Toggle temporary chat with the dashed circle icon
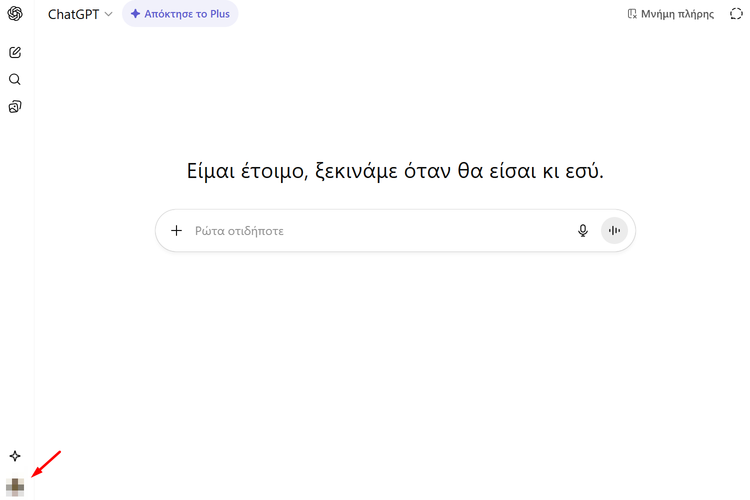The height and width of the screenshot is (500, 750). click(735, 14)
